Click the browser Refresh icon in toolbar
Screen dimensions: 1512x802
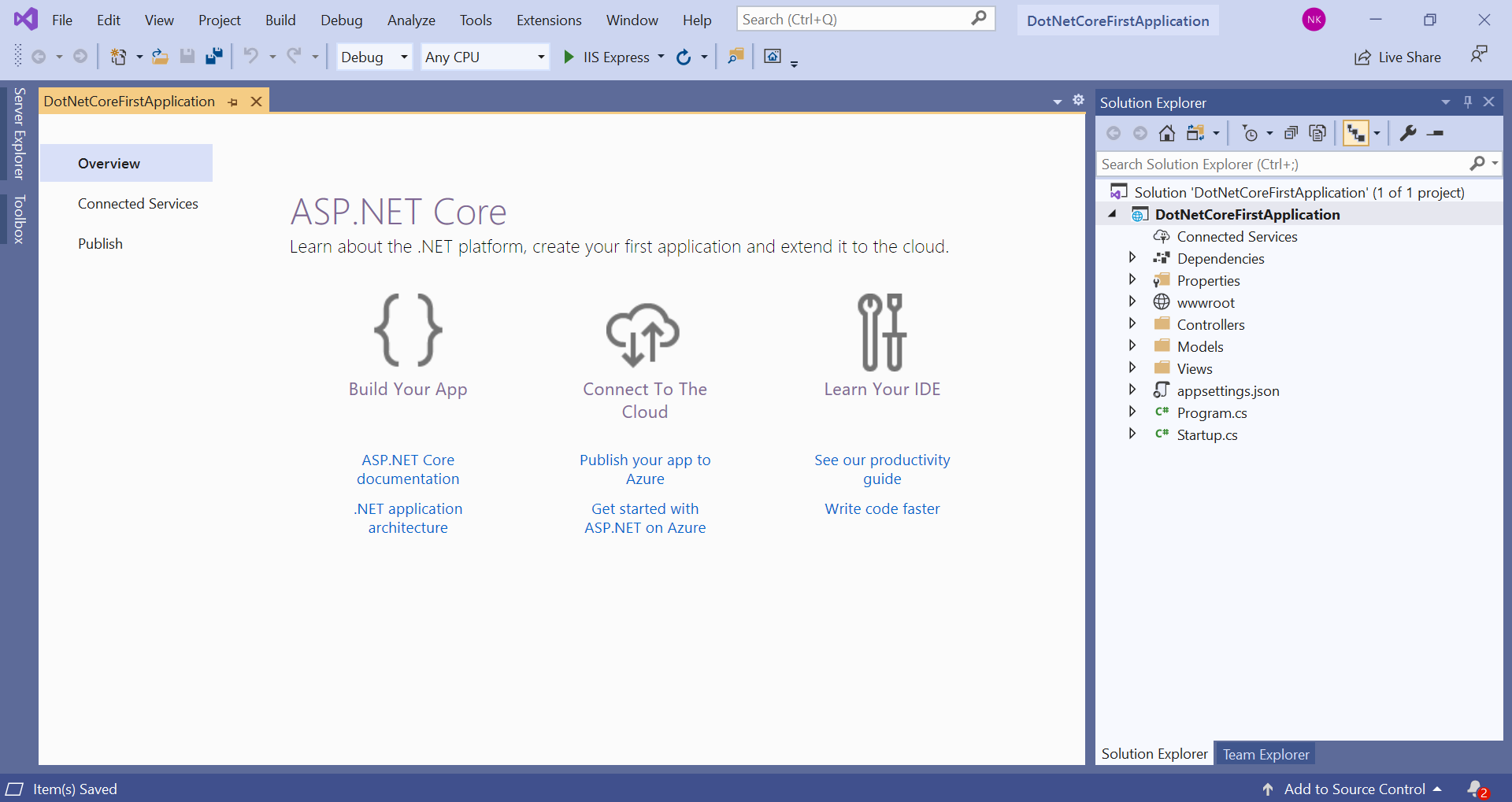click(684, 57)
